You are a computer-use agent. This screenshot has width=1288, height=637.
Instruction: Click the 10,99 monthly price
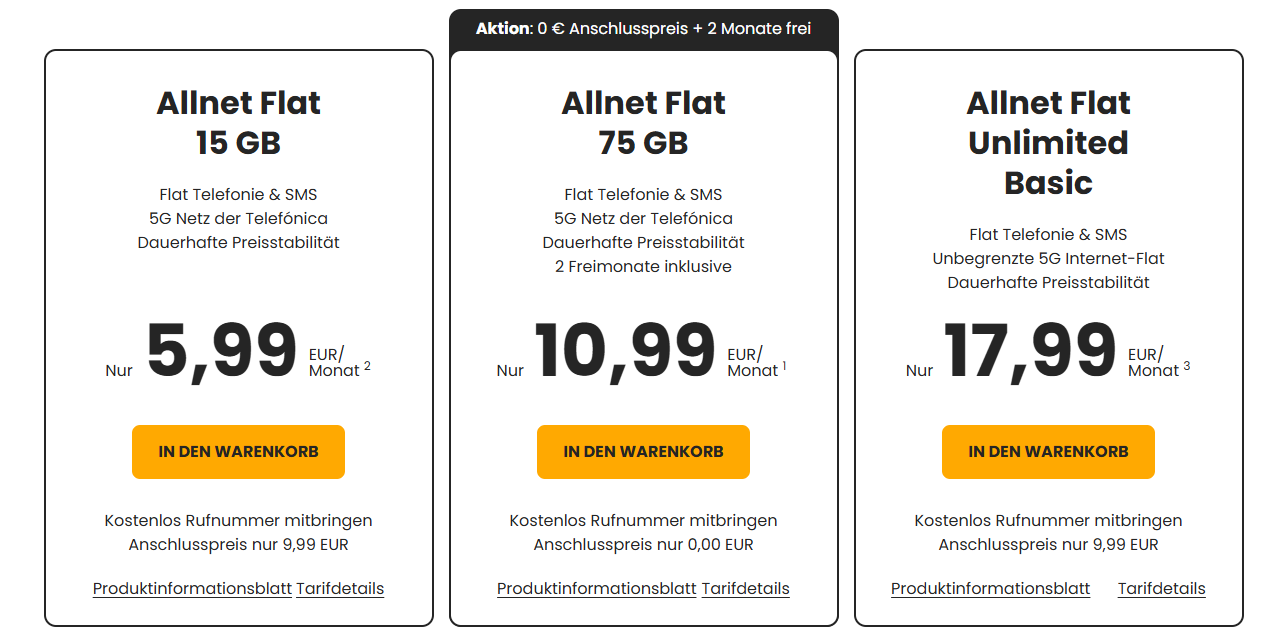click(x=625, y=351)
